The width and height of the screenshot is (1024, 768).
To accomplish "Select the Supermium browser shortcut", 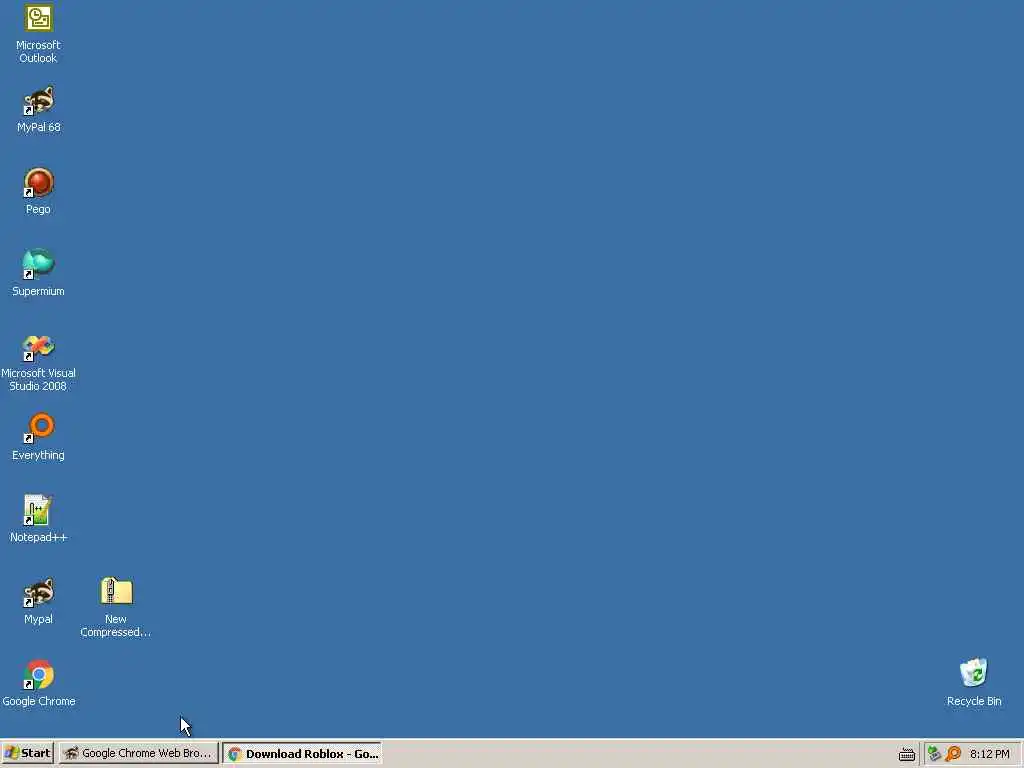I will click(x=39, y=273).
